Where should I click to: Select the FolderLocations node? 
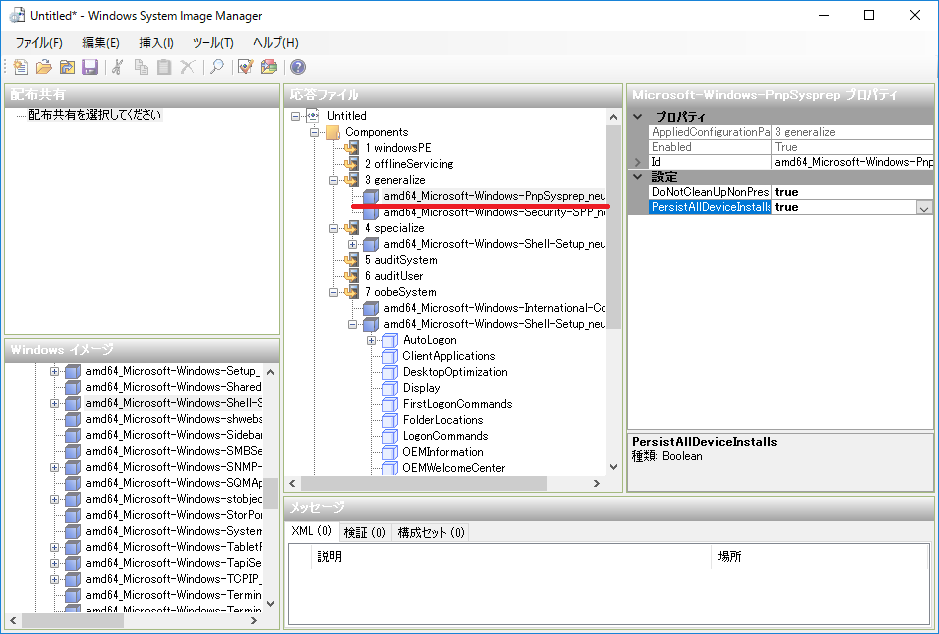[x=443, y=420]
